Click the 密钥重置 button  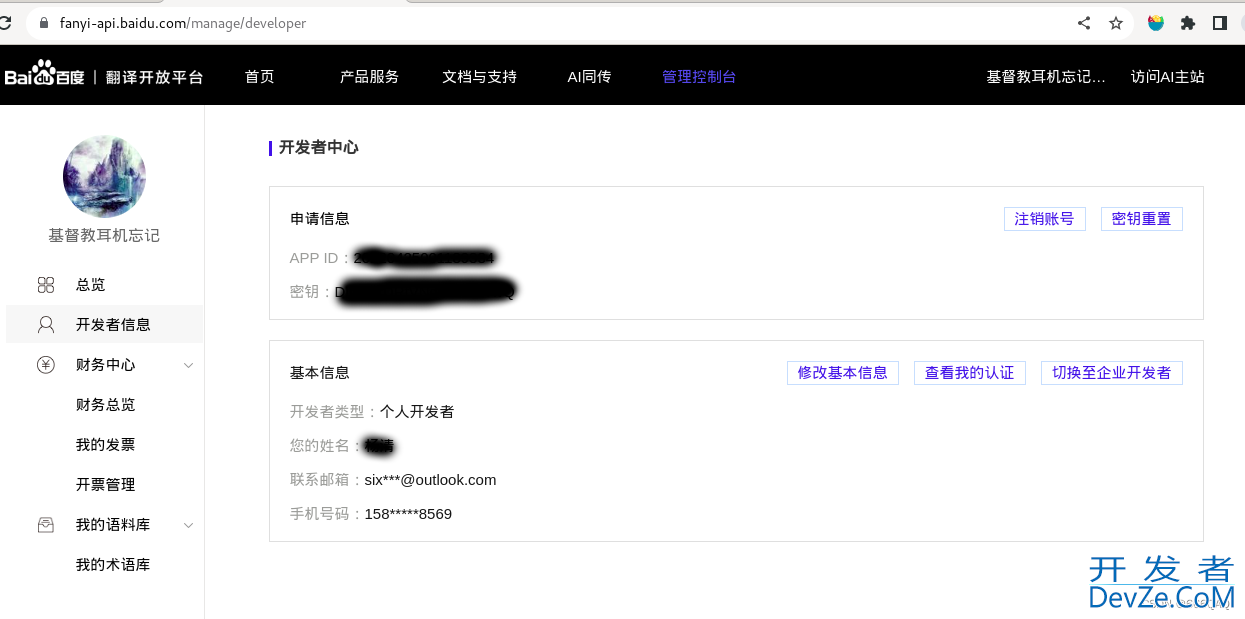[1142, 219]
